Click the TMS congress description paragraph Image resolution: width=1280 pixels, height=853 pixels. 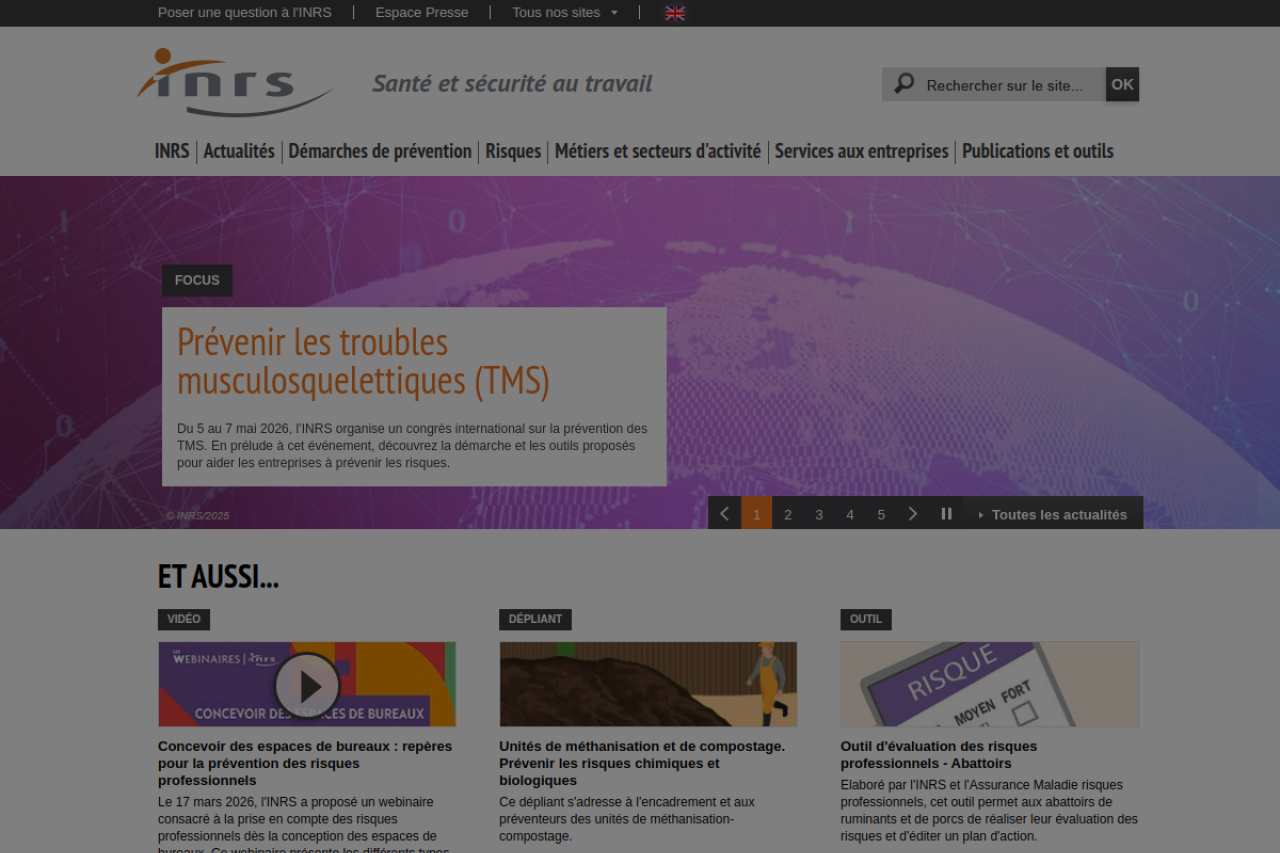pos(412,446)
